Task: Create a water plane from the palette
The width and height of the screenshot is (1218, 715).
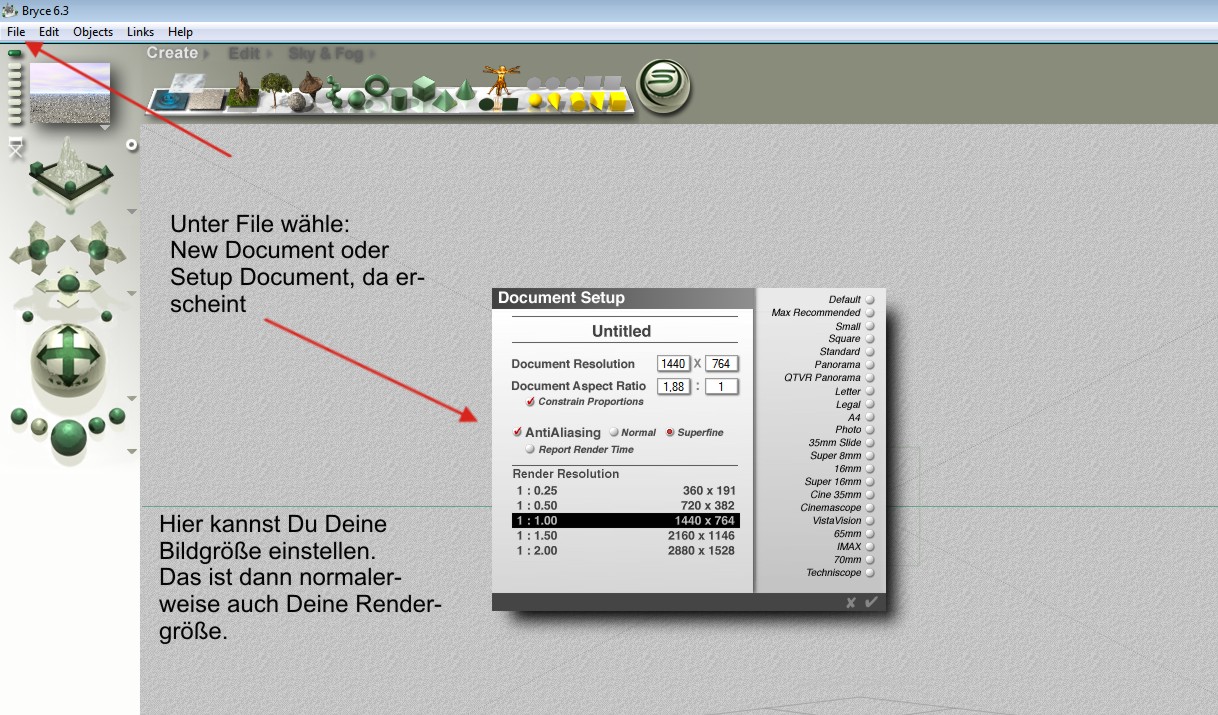Action: (169, 100)
